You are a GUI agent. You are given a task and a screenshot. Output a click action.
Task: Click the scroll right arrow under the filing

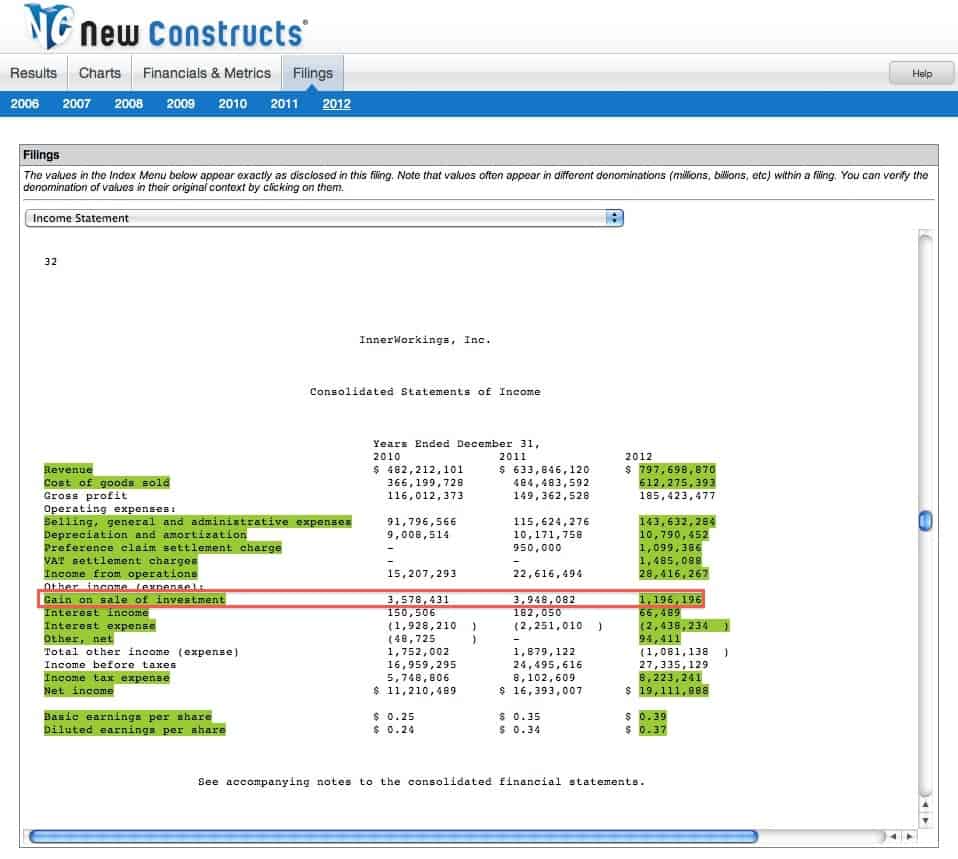909,836
